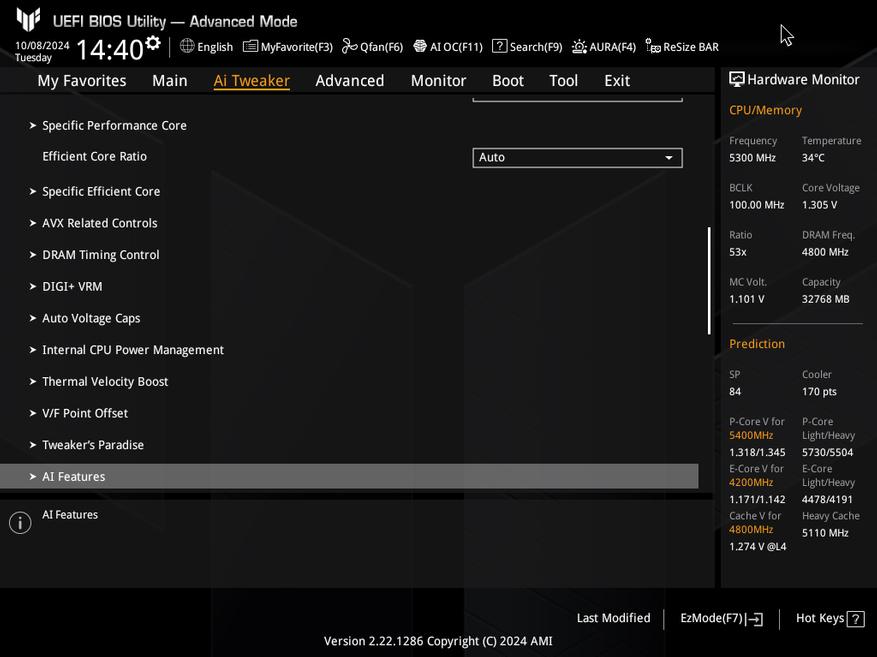877x657 pixels.
Task: Open the Boot tab
Action: click(x=507, y=81)
